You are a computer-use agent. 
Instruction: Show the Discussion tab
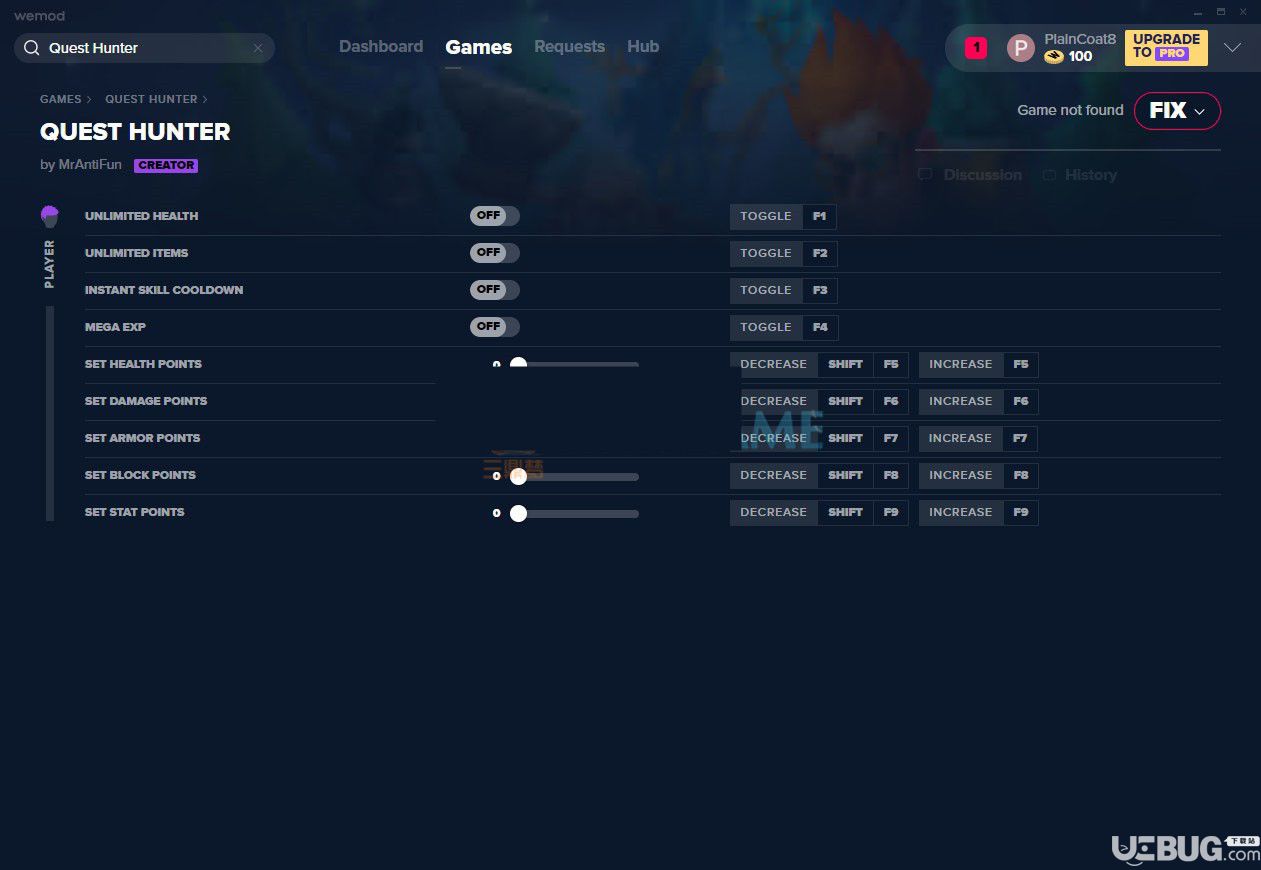click(x=970, y=175)
